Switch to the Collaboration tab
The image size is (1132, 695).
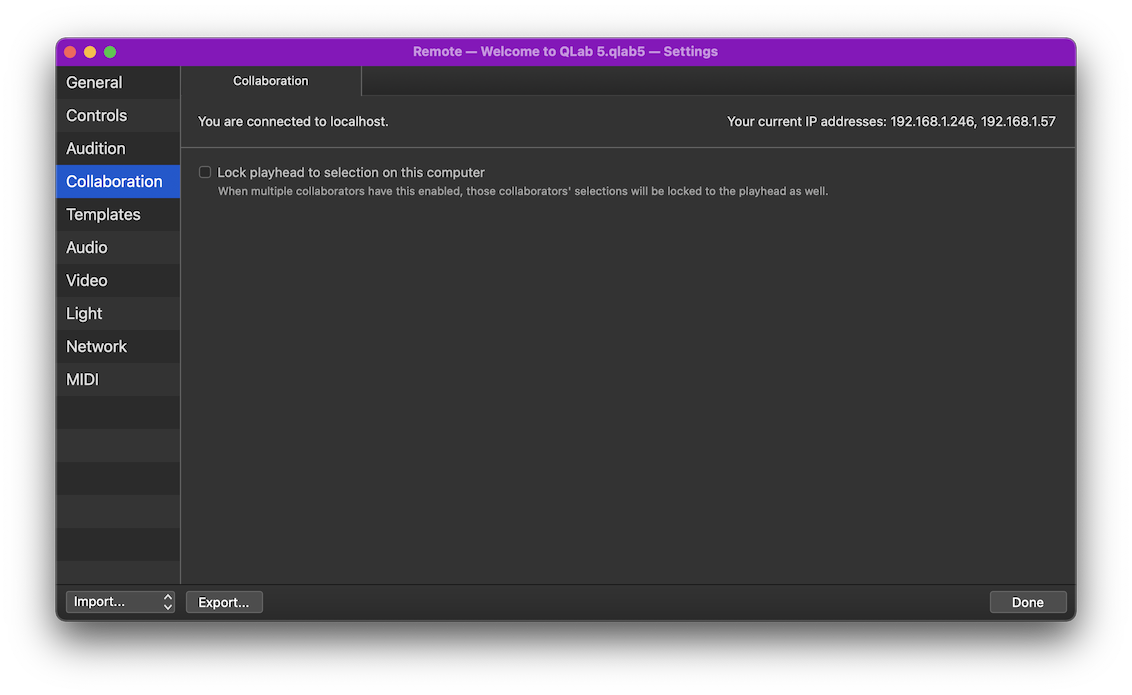click(x=270, y=81)
